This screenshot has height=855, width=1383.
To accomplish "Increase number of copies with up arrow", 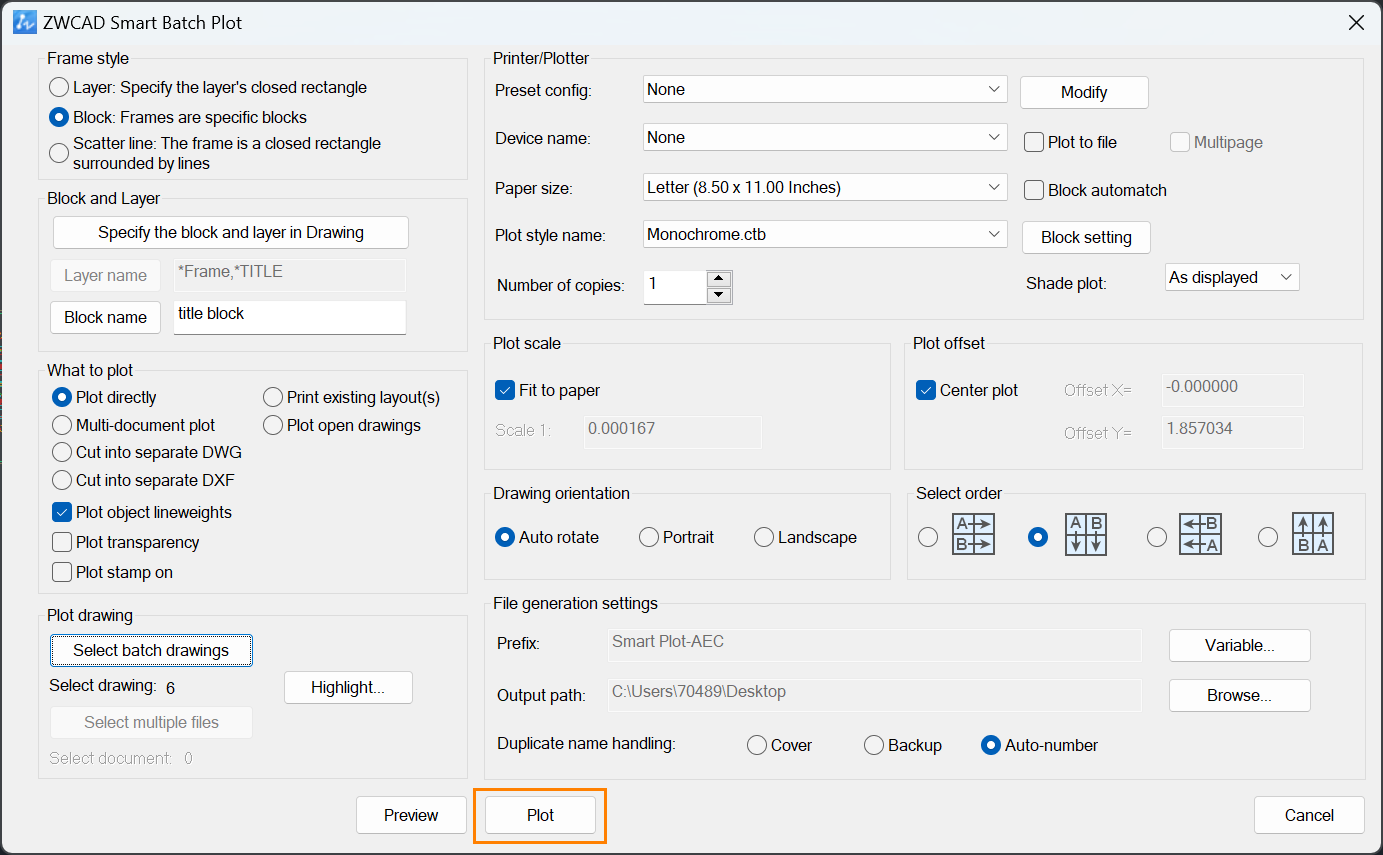I will (719, 279).
